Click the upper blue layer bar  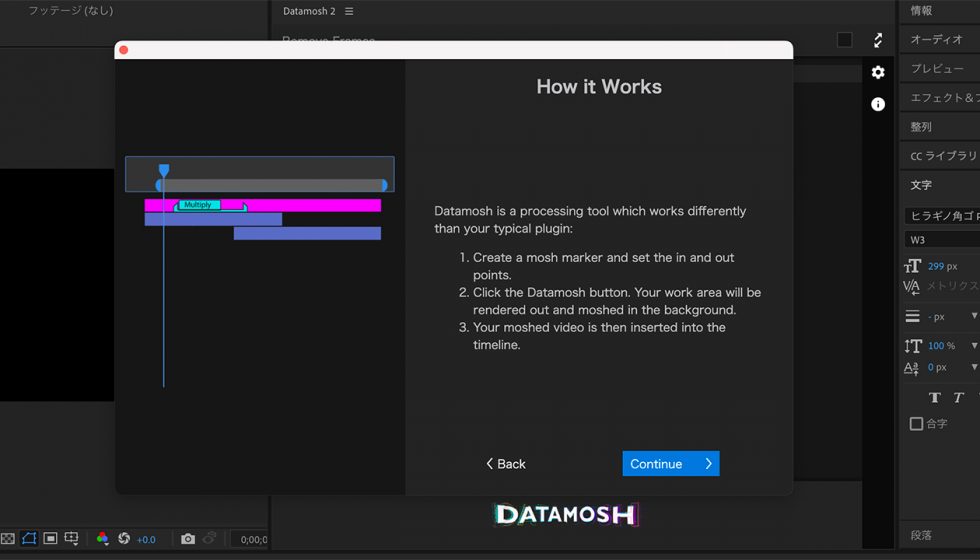213,219
